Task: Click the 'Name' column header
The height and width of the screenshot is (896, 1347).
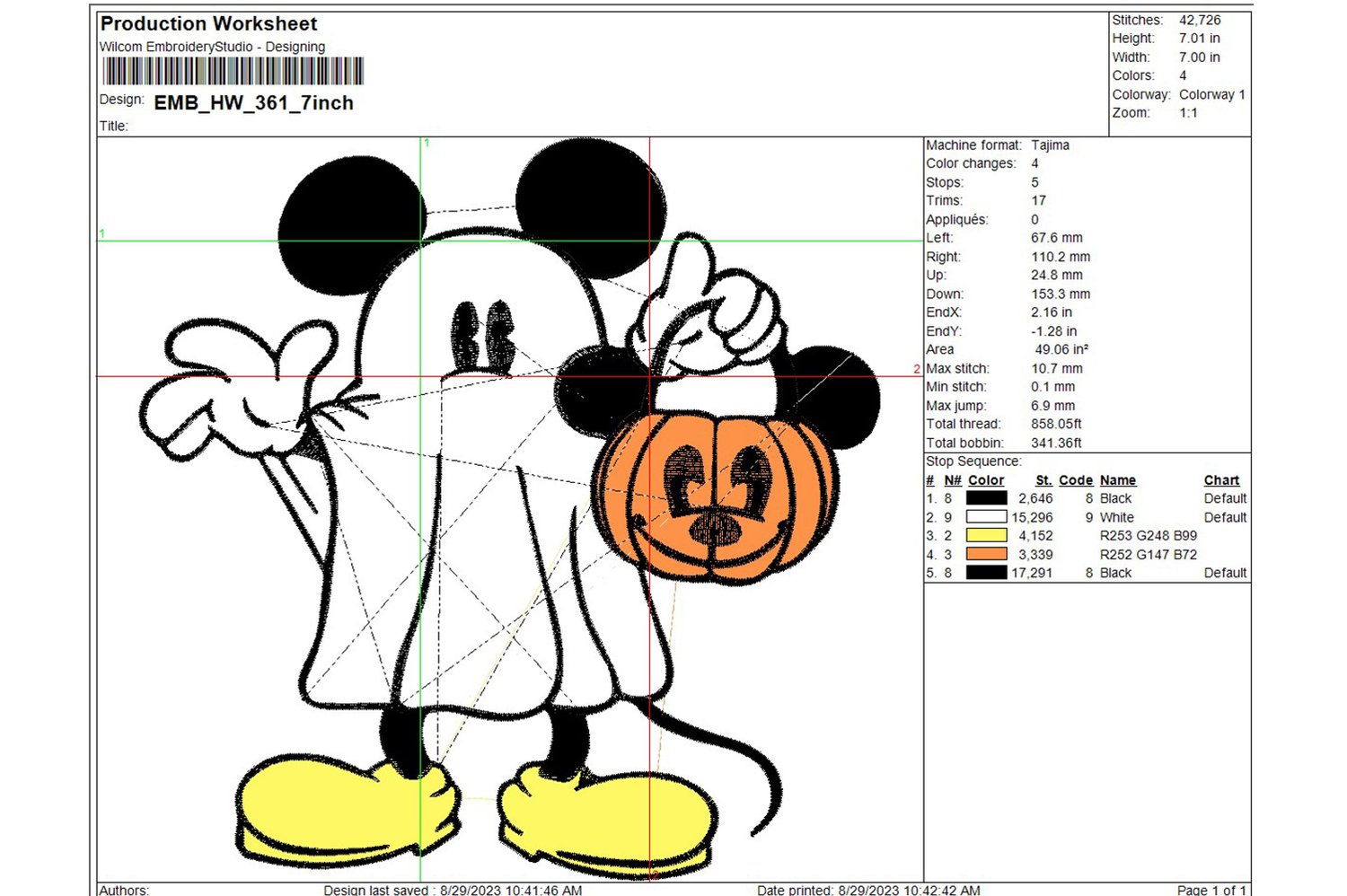Action: 1118,480
